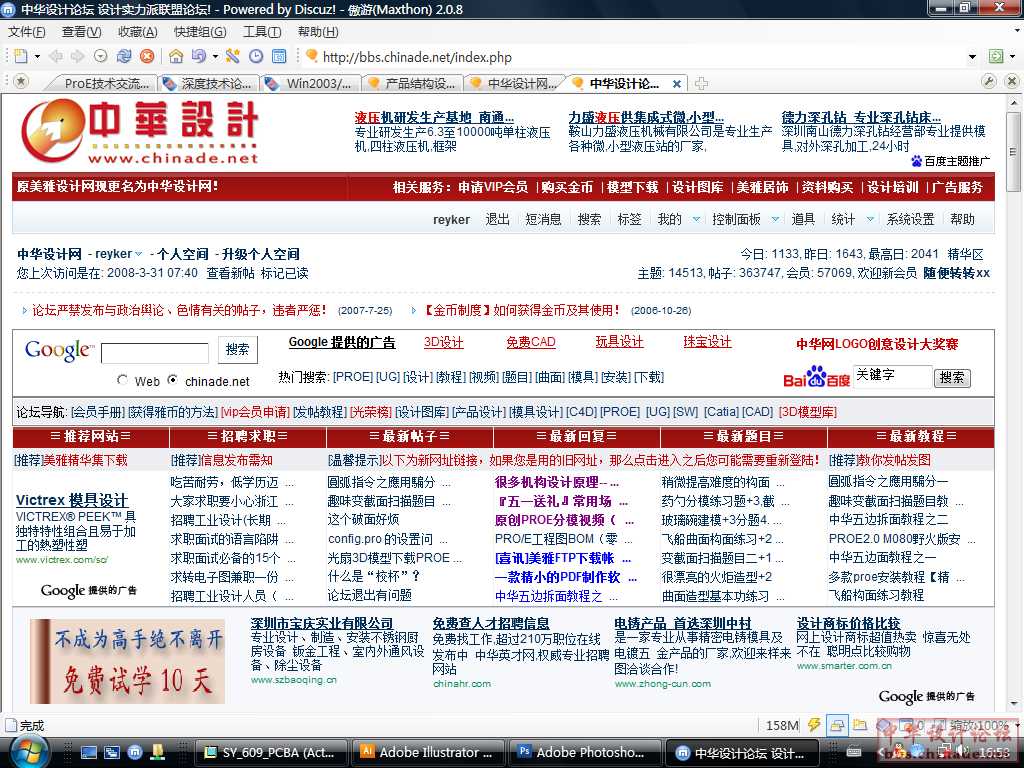Click the 退出 logout link
This screenshot has height=768, width=1024.
click(497, 219)
